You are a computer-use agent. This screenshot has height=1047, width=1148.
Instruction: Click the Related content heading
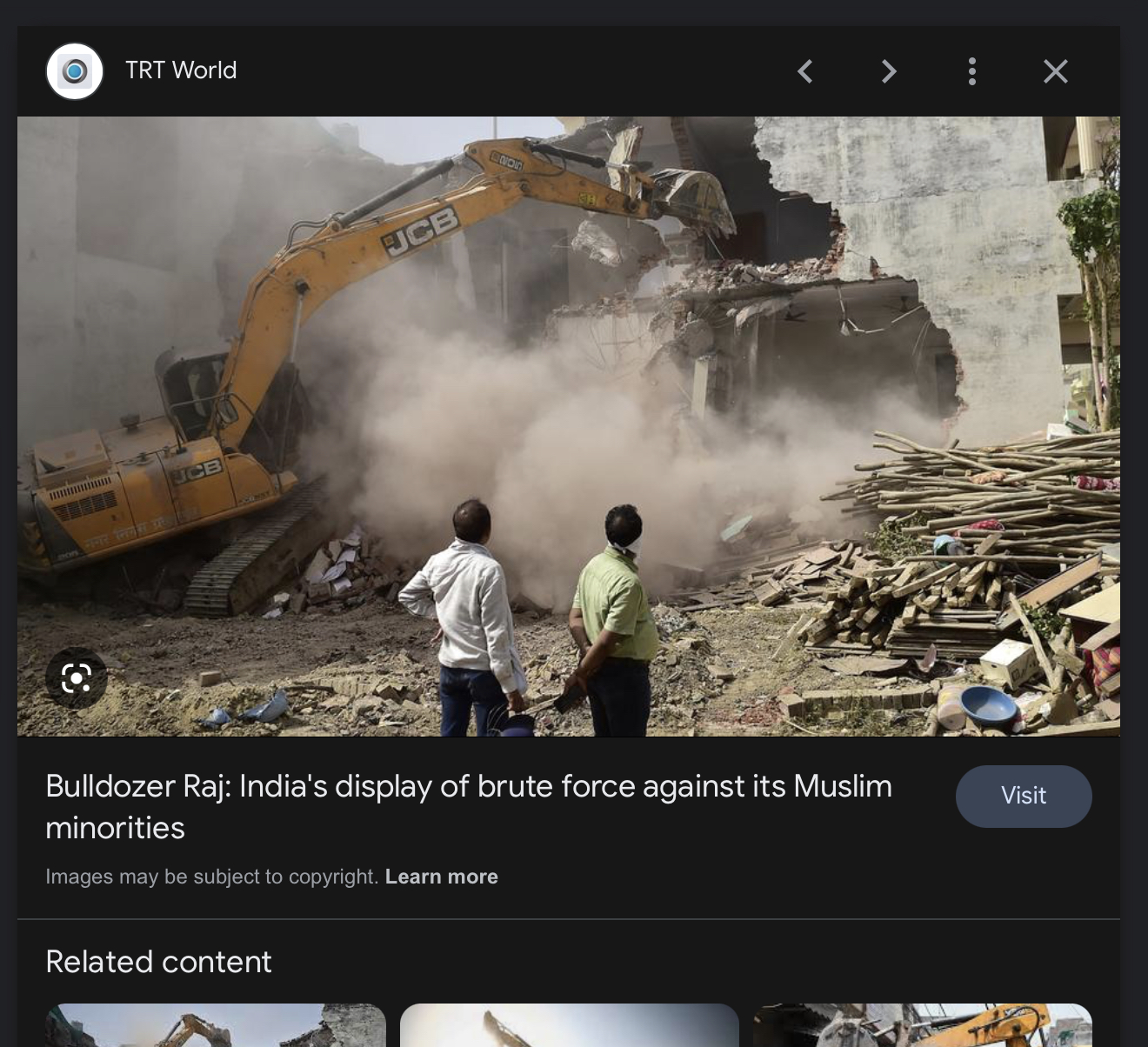tap(158, 962)
